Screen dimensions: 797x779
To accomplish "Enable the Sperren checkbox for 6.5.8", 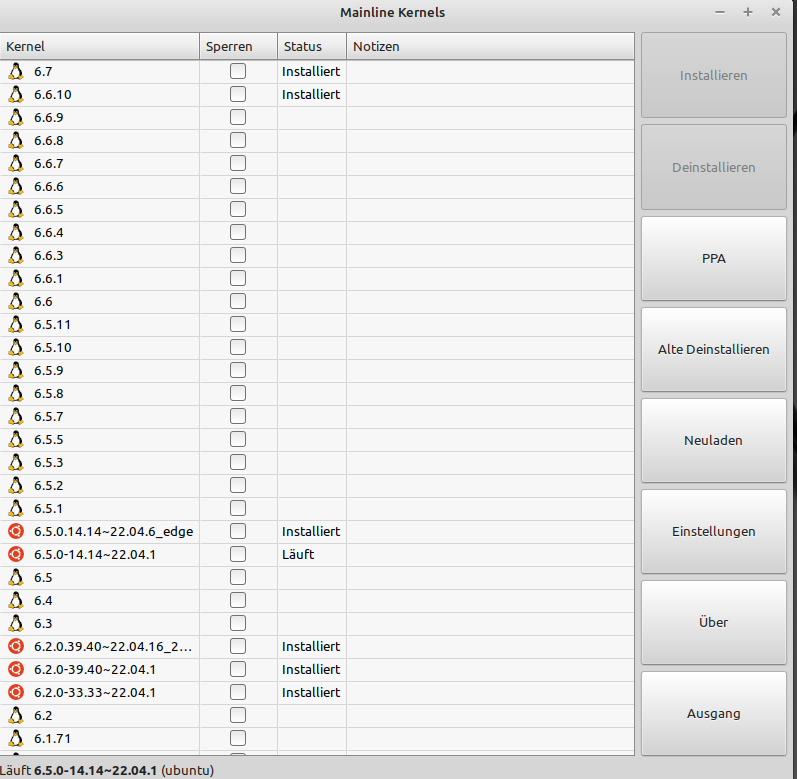I will pyautogui.click(x=238, y=393).
